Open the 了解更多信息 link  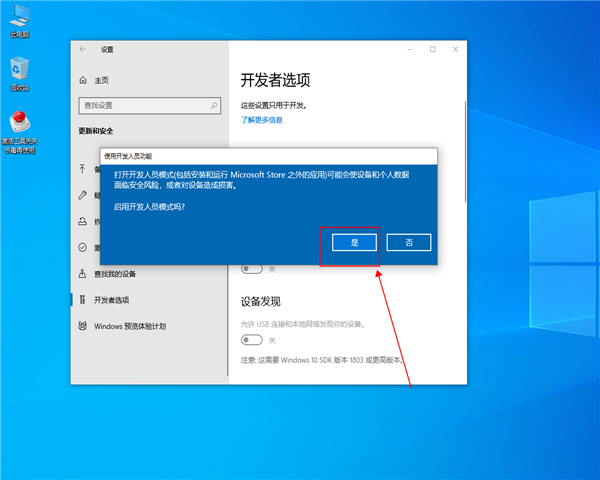(262, 120)
